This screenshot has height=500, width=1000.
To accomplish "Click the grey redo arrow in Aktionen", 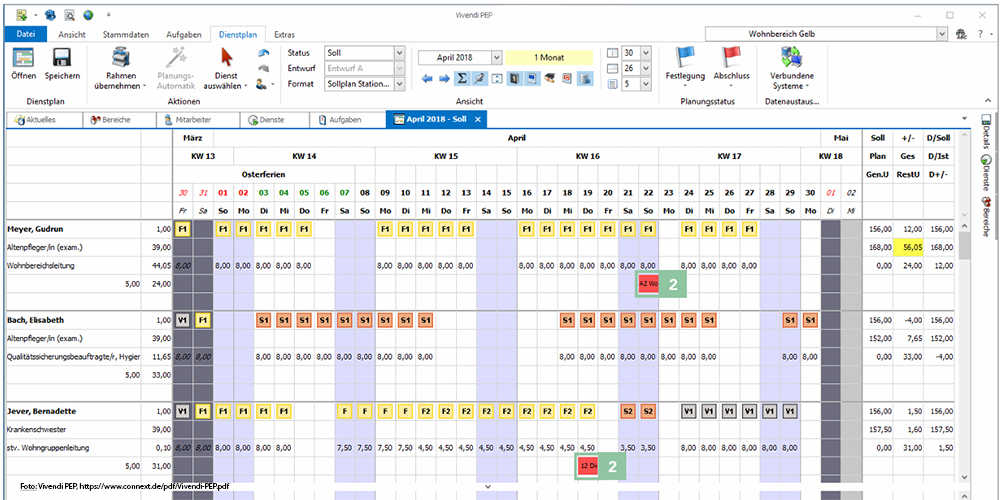I will coord(262,69).
